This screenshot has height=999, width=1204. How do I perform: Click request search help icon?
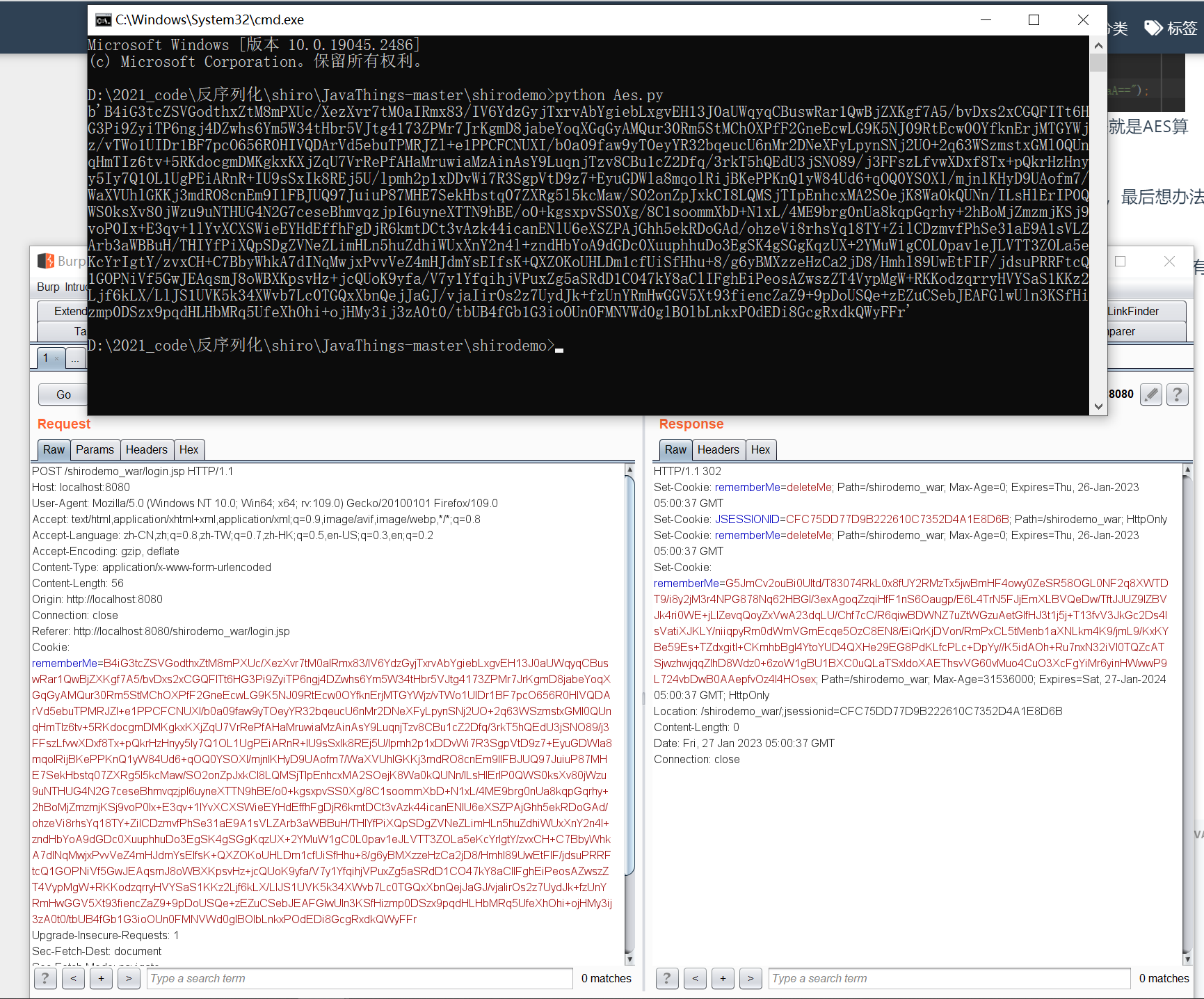pyautogui.click(x=45, y=978)
